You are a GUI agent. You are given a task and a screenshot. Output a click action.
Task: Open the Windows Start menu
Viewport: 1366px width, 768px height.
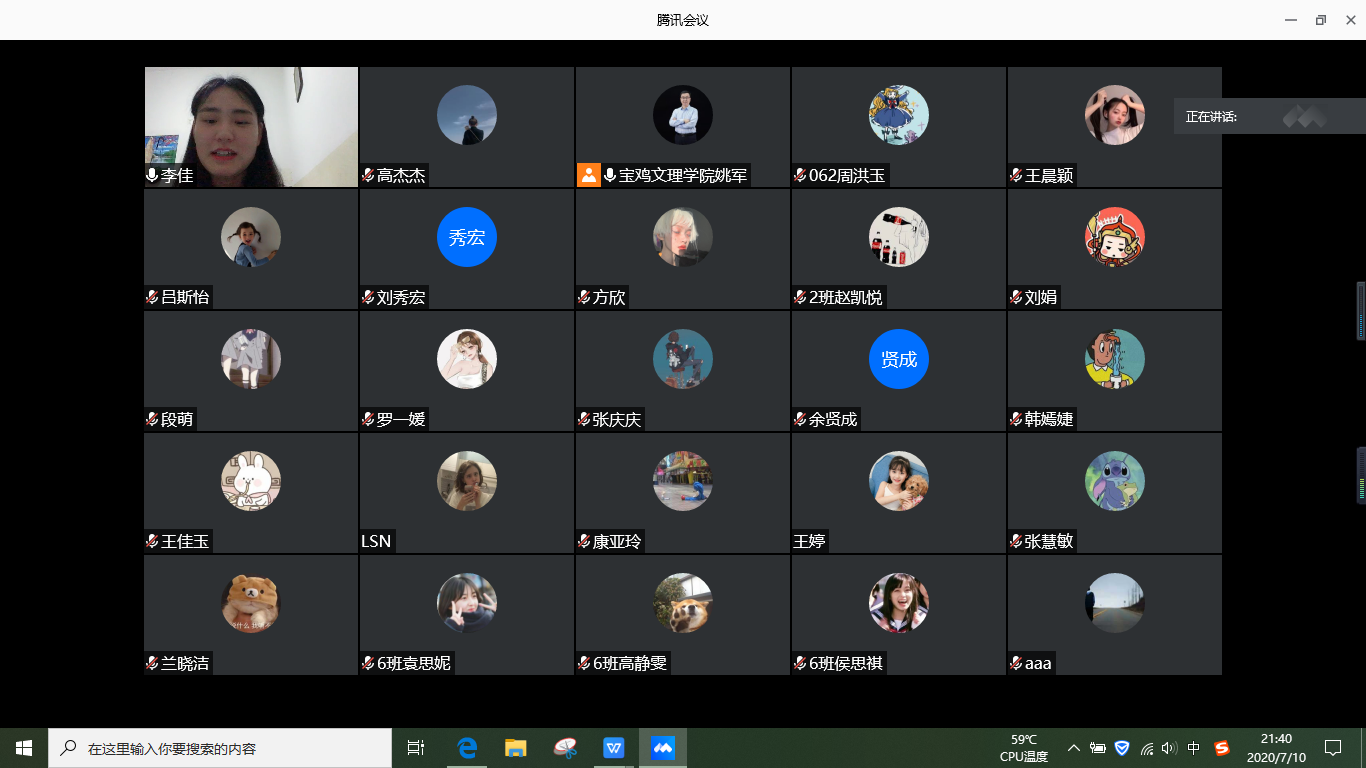click(x=24, y=748)
